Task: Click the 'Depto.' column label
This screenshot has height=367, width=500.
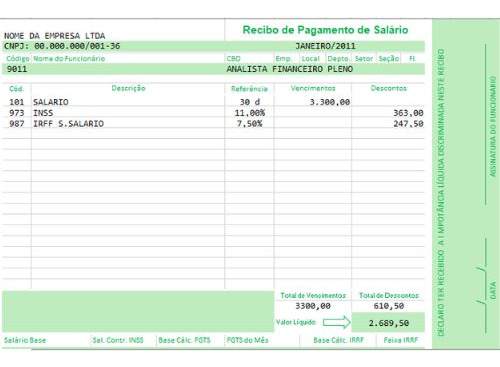Action: coord(338,59)
